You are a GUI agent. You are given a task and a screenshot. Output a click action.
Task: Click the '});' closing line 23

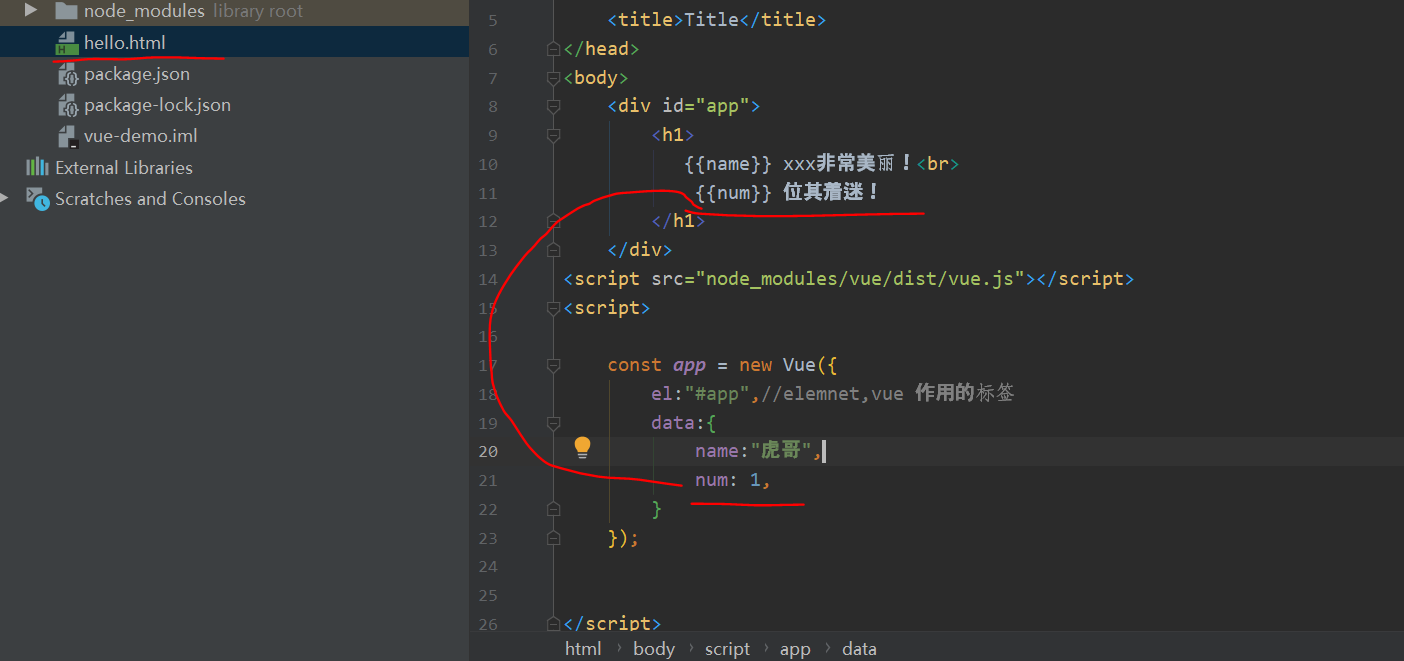click(x=622, y=538)
